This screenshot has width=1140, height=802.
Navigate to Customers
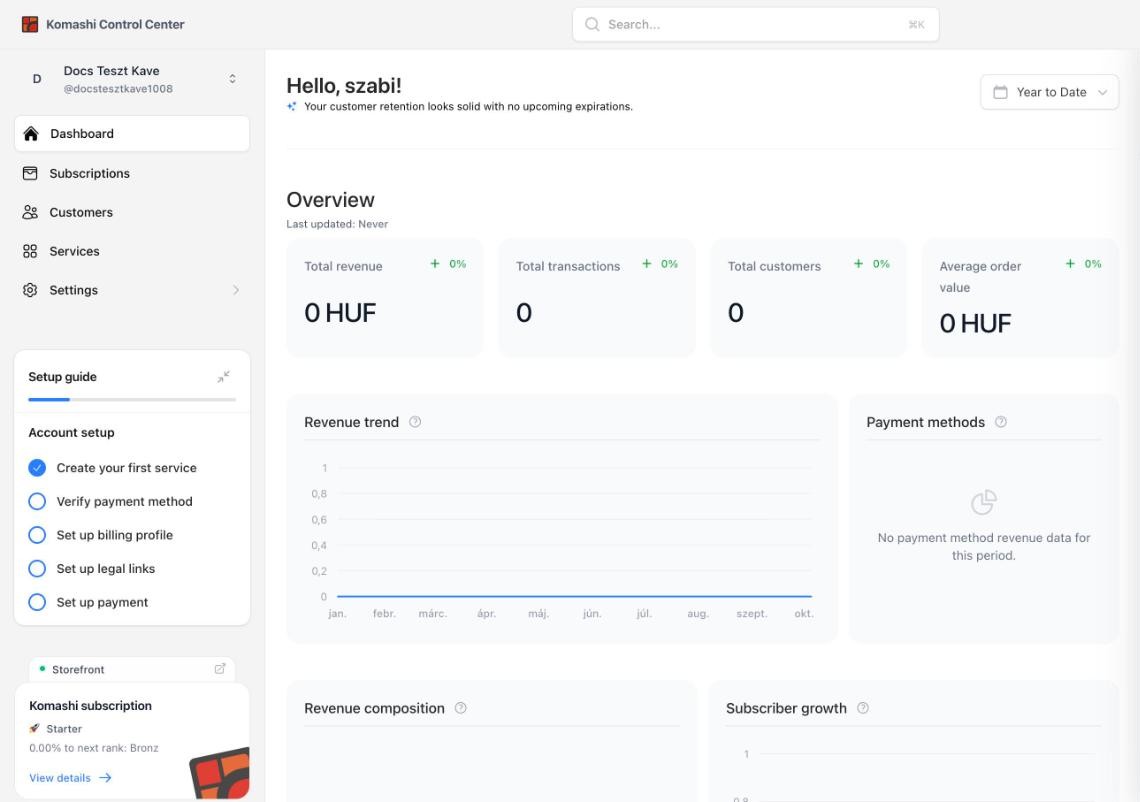point(132,212)
